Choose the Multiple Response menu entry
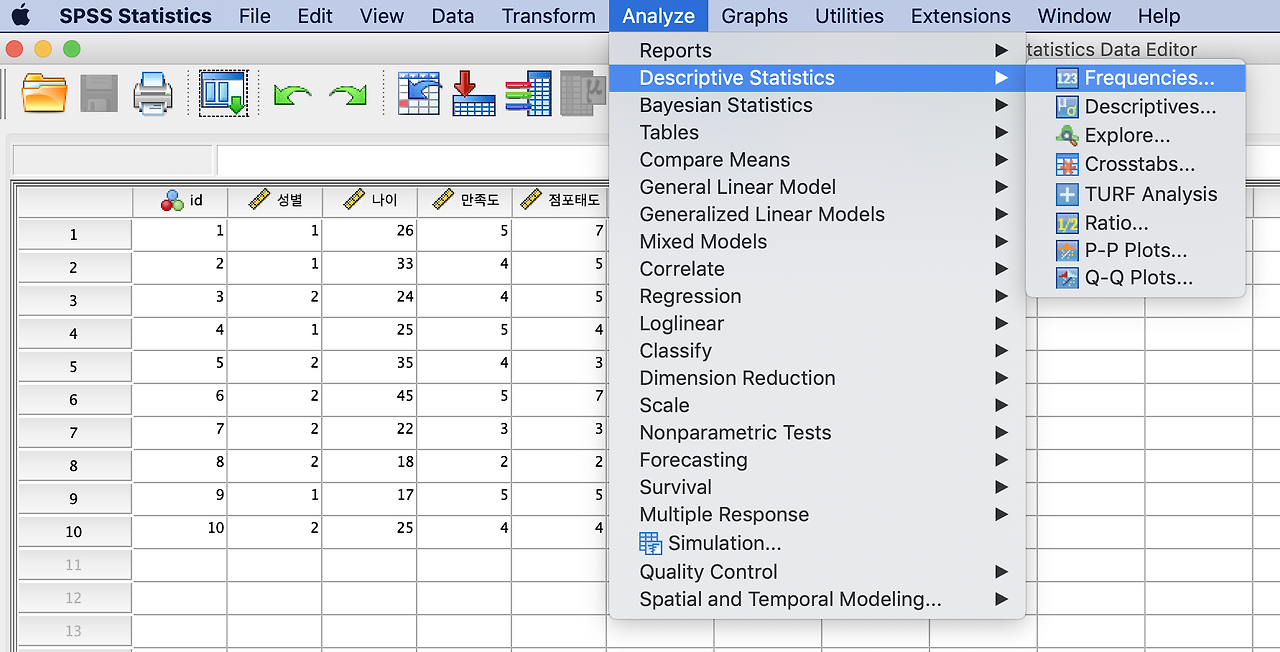 (817, 515)
